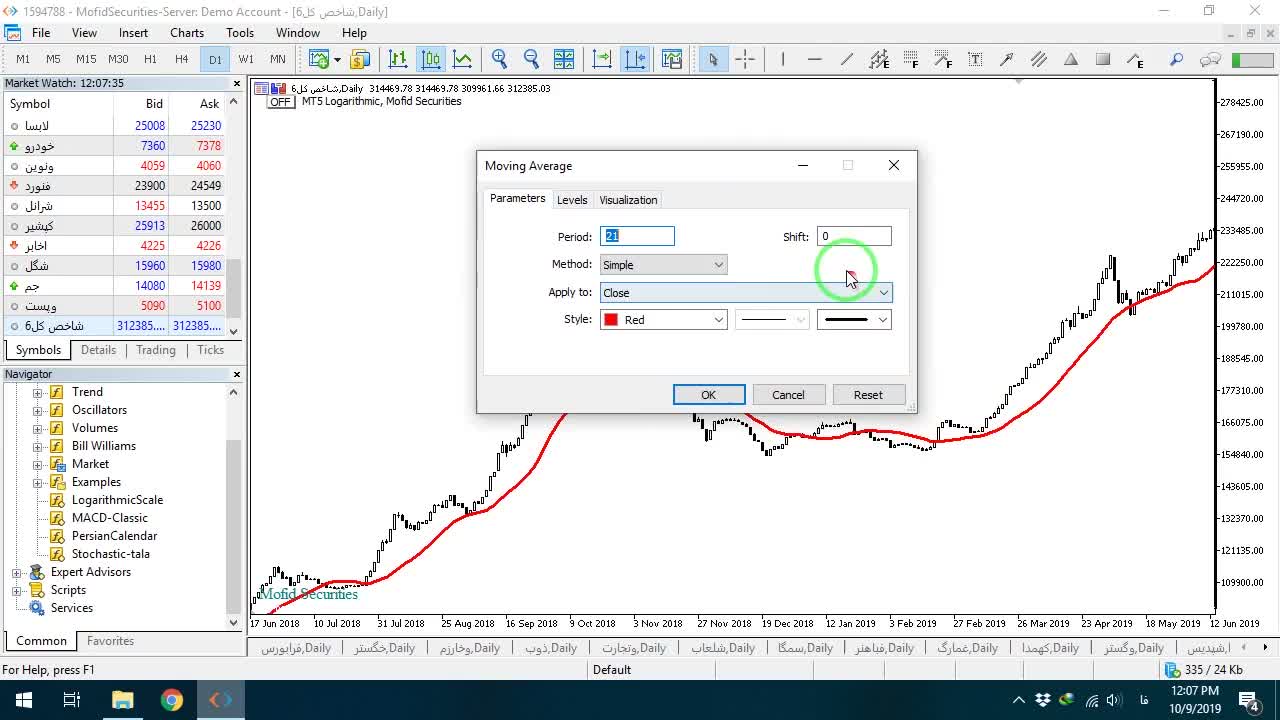
Task: Select the crosshair tool
Action: point(745,59)
